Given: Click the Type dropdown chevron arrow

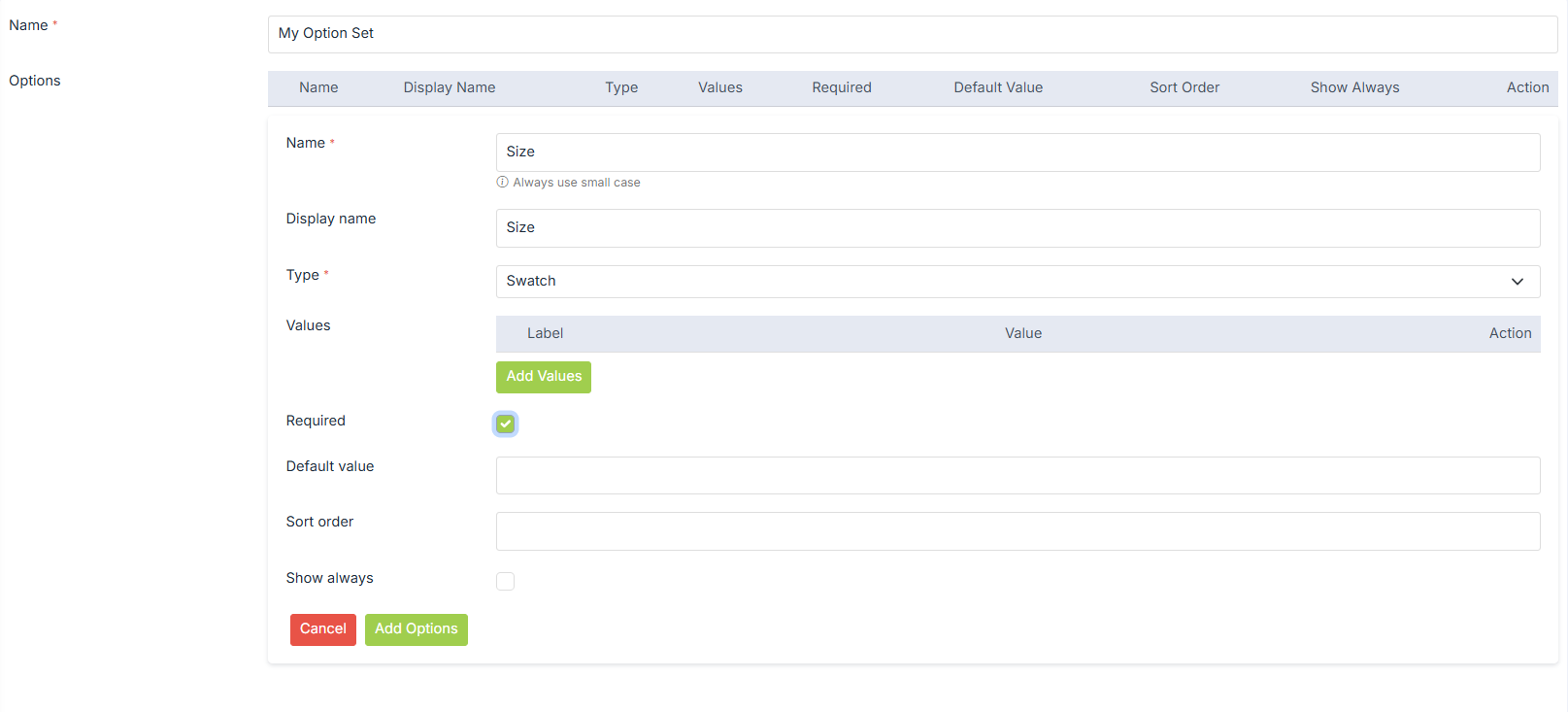Looking at the screenshot, I should click(1517, 282).
